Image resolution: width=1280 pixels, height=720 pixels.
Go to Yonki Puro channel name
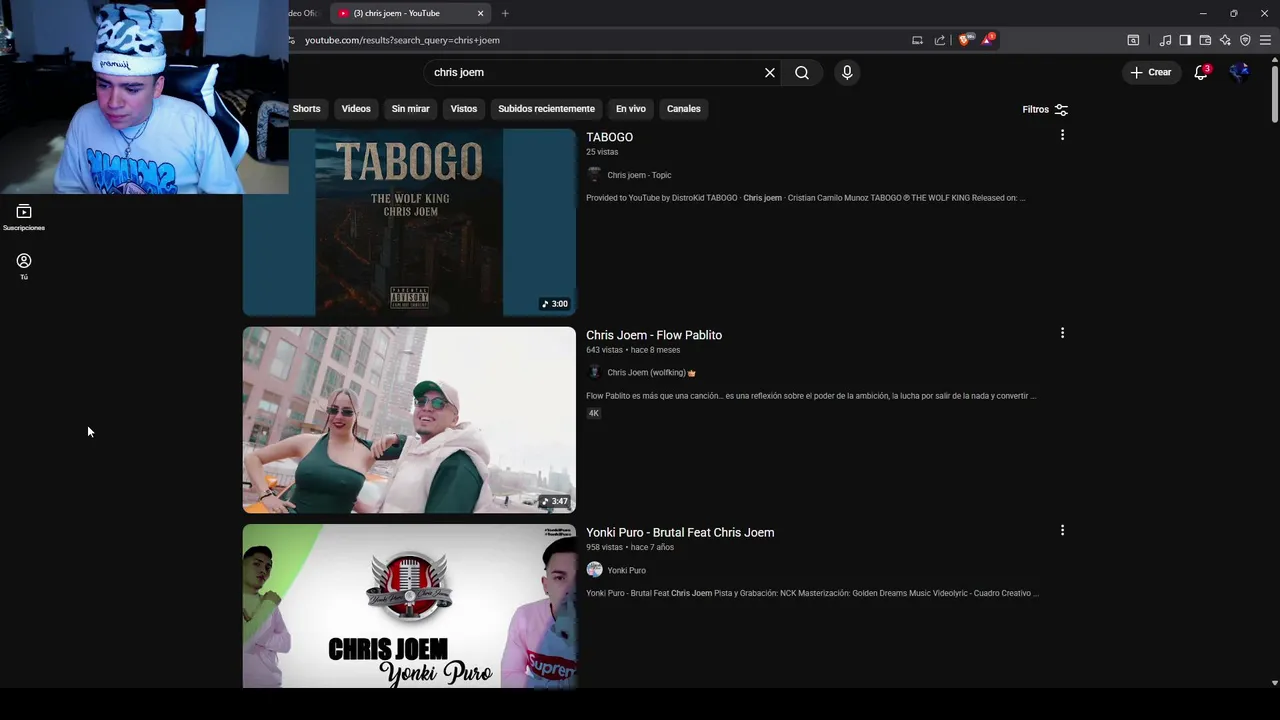[x=626, y=570]
